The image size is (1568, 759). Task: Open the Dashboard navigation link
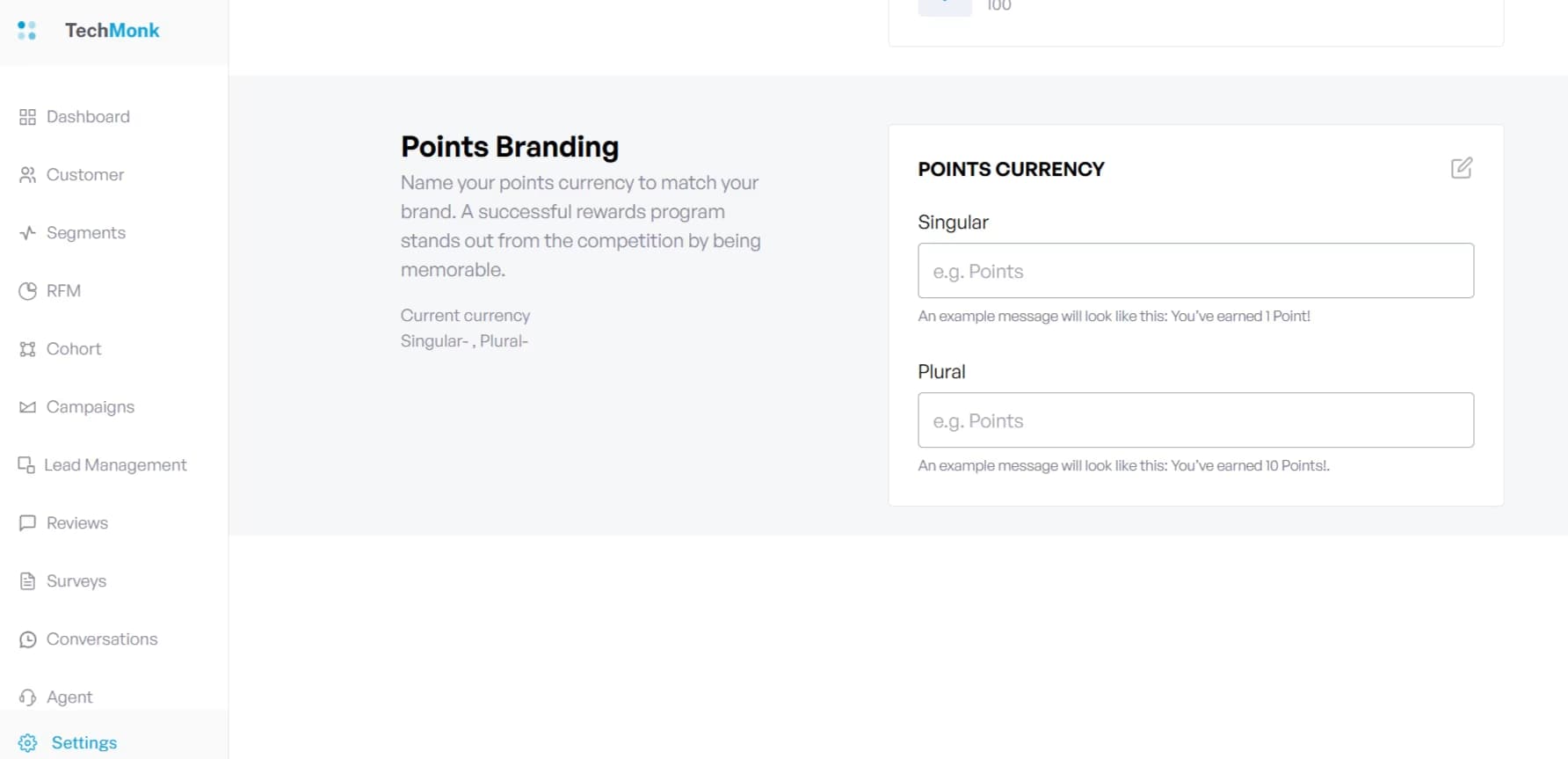tap(88, 116)
